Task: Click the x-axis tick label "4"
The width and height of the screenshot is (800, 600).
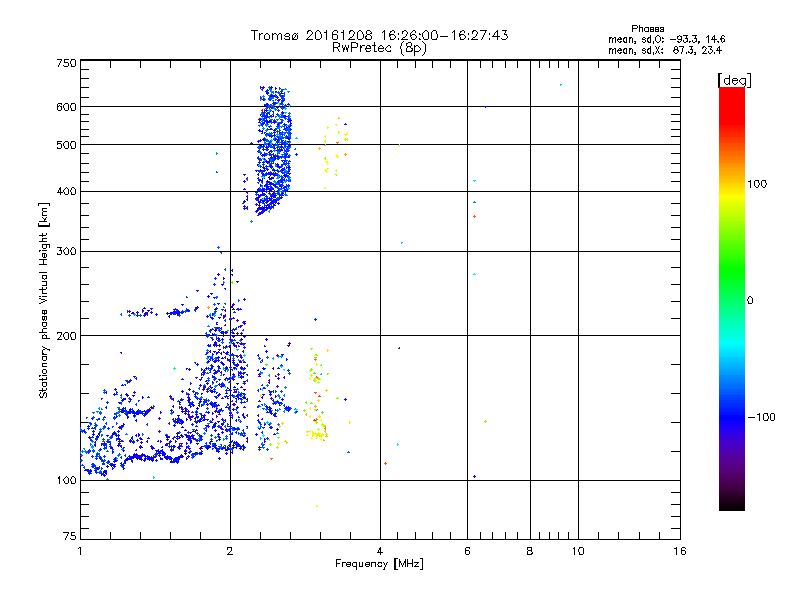Action: point(380,551)
